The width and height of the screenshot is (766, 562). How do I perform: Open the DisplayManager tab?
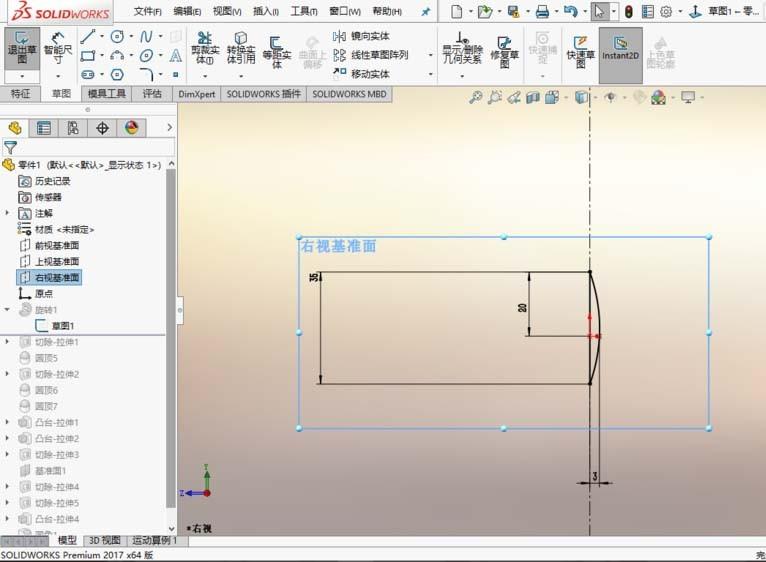[131, 128]
